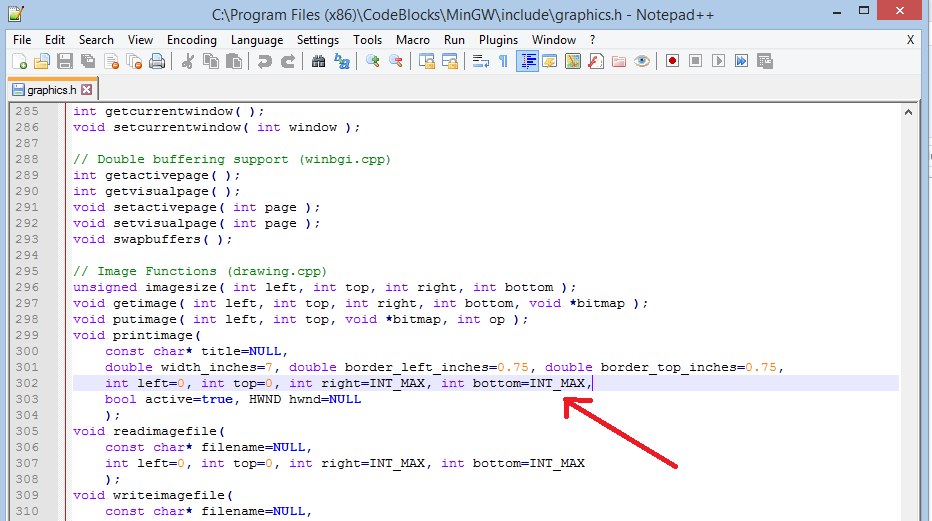This screenshot has width=932, height=521.
Task: Play back the recorded macro
Action: 719,61
